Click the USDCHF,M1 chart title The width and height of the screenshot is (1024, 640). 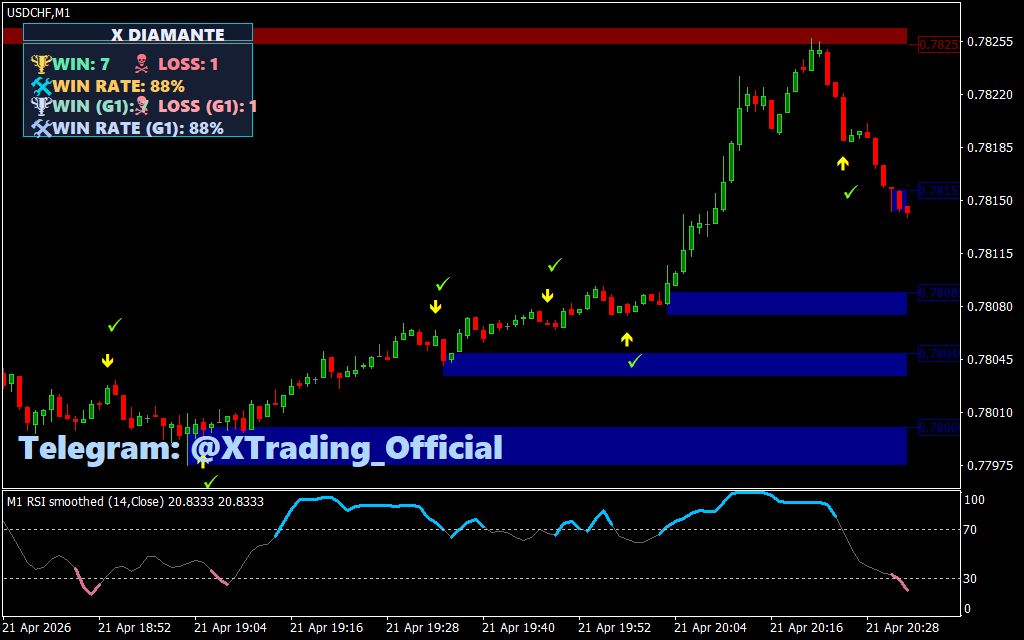tap(38, 12)
